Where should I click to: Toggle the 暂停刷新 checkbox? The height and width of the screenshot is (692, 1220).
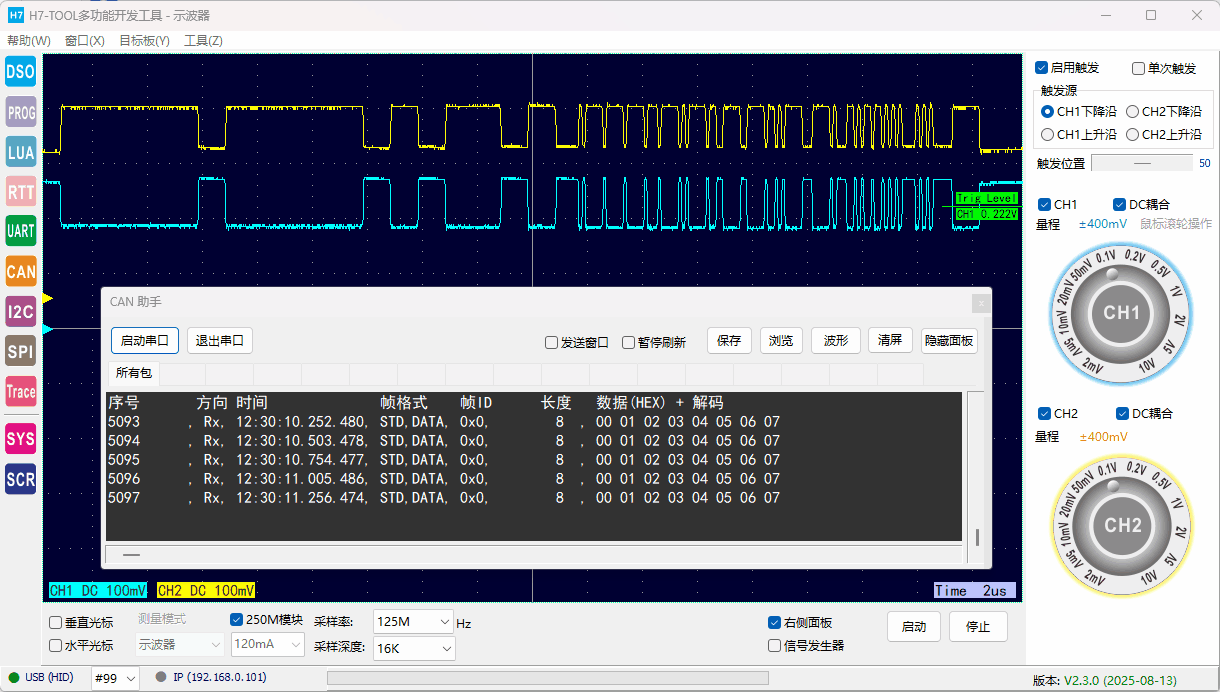[628, 342]
